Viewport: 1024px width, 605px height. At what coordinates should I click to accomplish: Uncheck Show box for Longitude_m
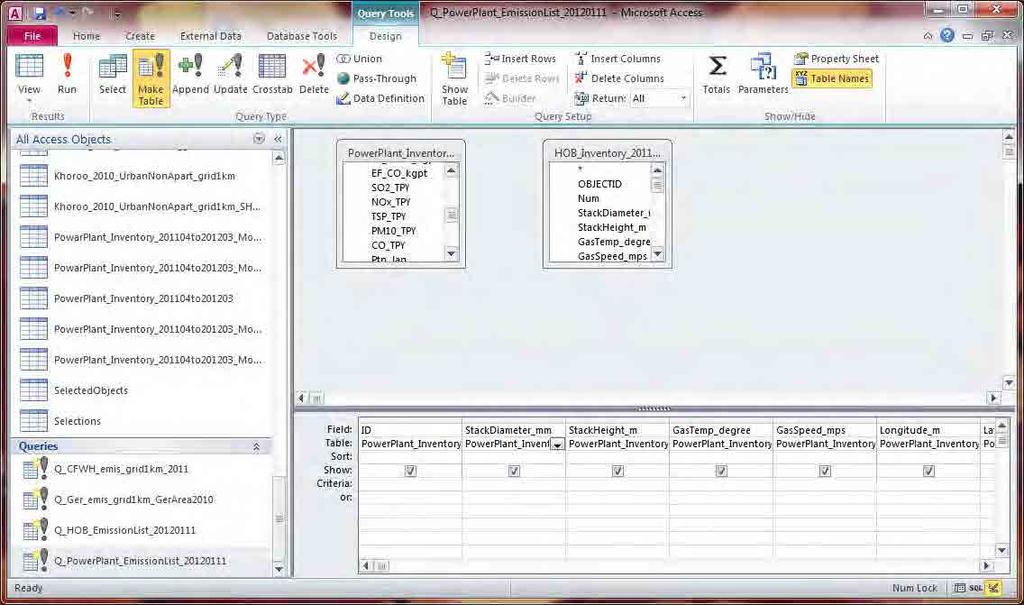click(x=929, y=470)
